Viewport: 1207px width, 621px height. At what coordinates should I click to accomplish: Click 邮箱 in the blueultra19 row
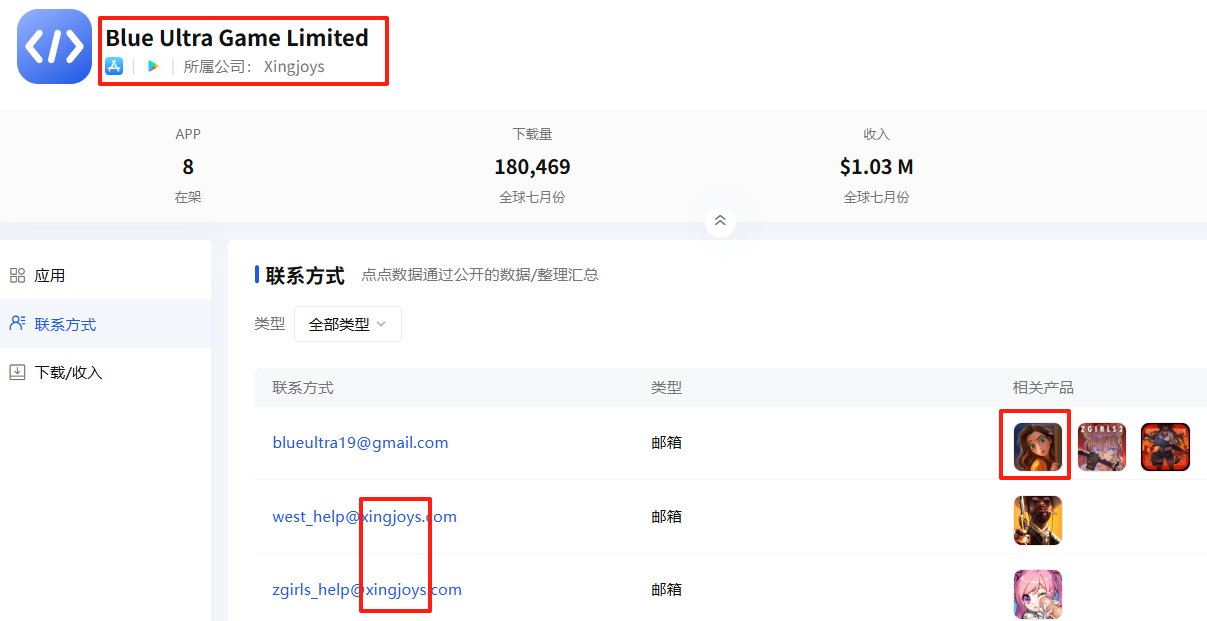point(666,442)
